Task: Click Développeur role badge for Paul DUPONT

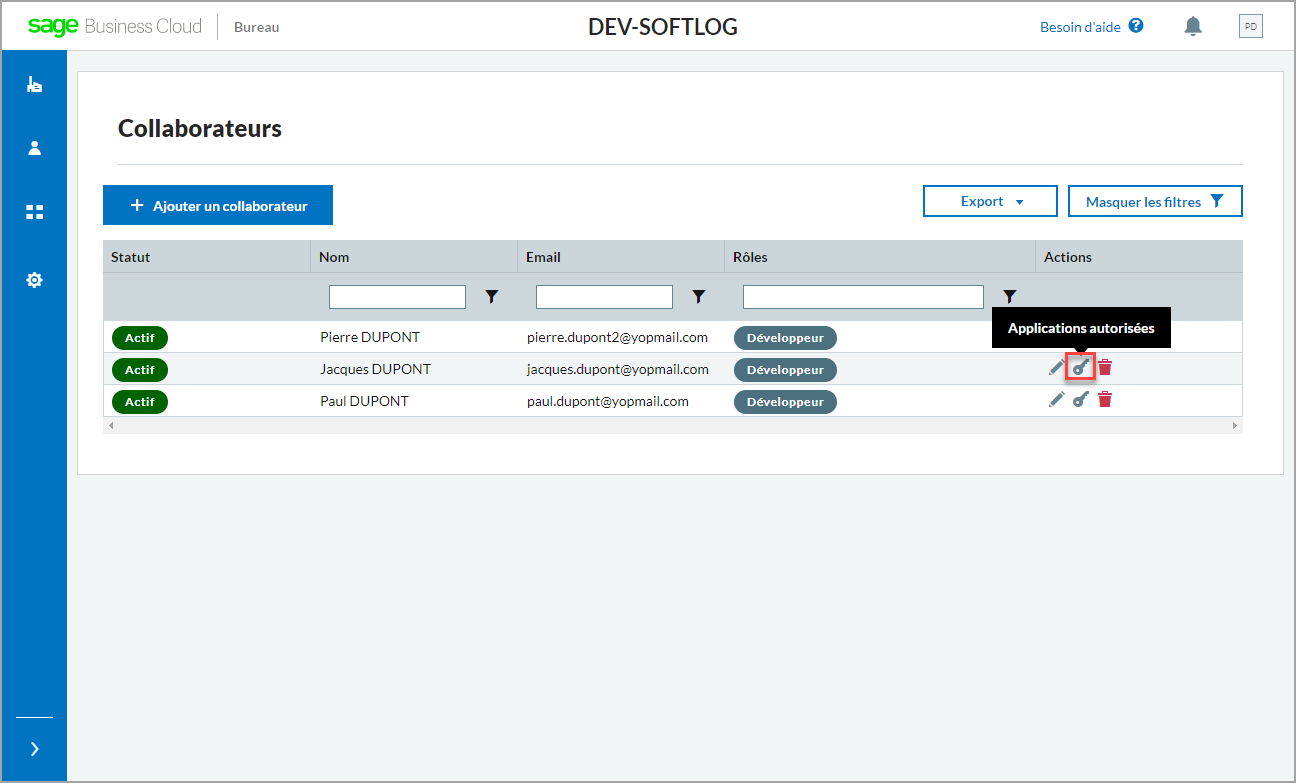Action: pyautogui.click(x=785, y=402)
